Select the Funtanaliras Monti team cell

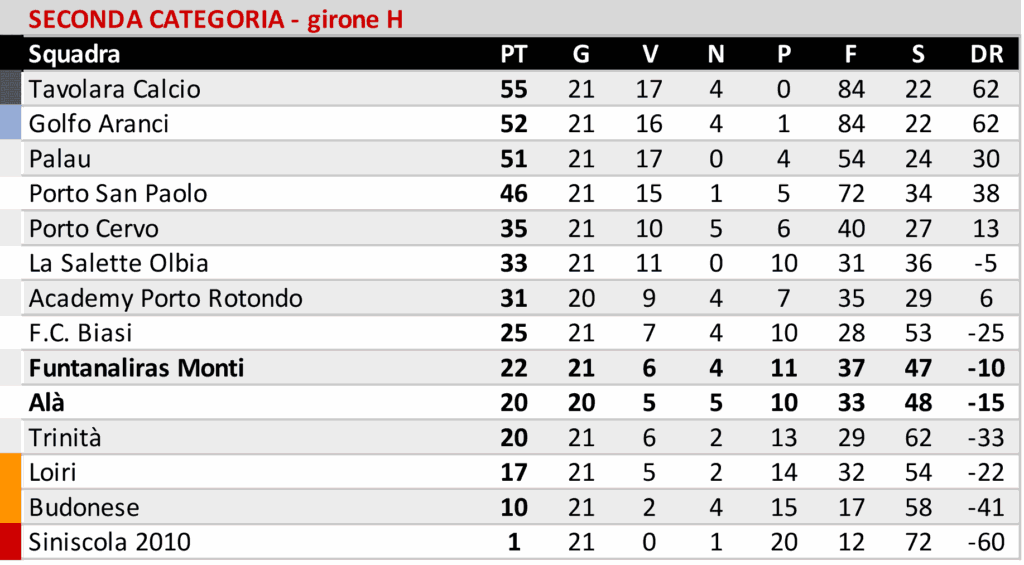pyautogui.click(x=136, y=368)
